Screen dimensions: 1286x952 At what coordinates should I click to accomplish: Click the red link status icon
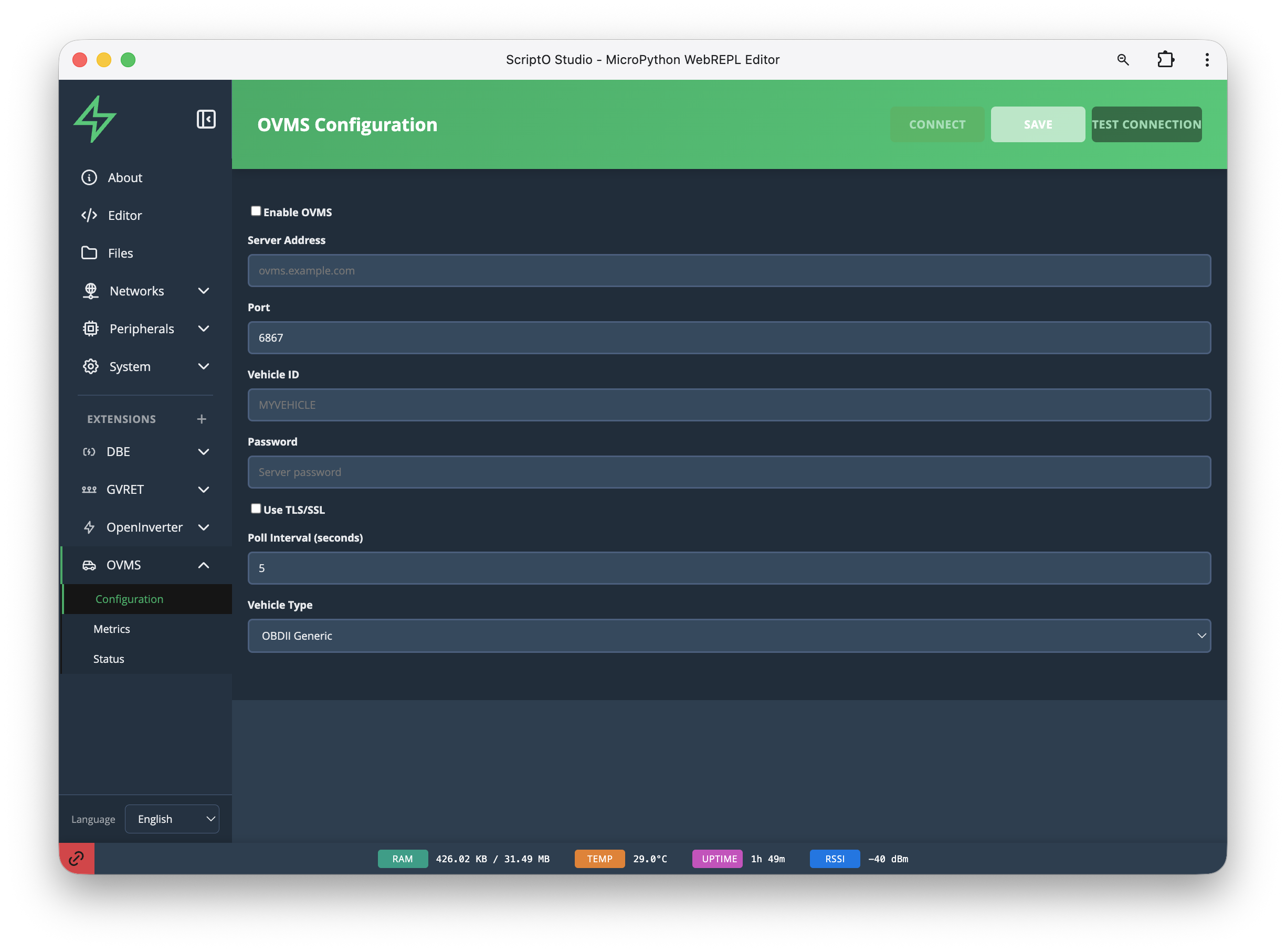(x=77, y=859)
